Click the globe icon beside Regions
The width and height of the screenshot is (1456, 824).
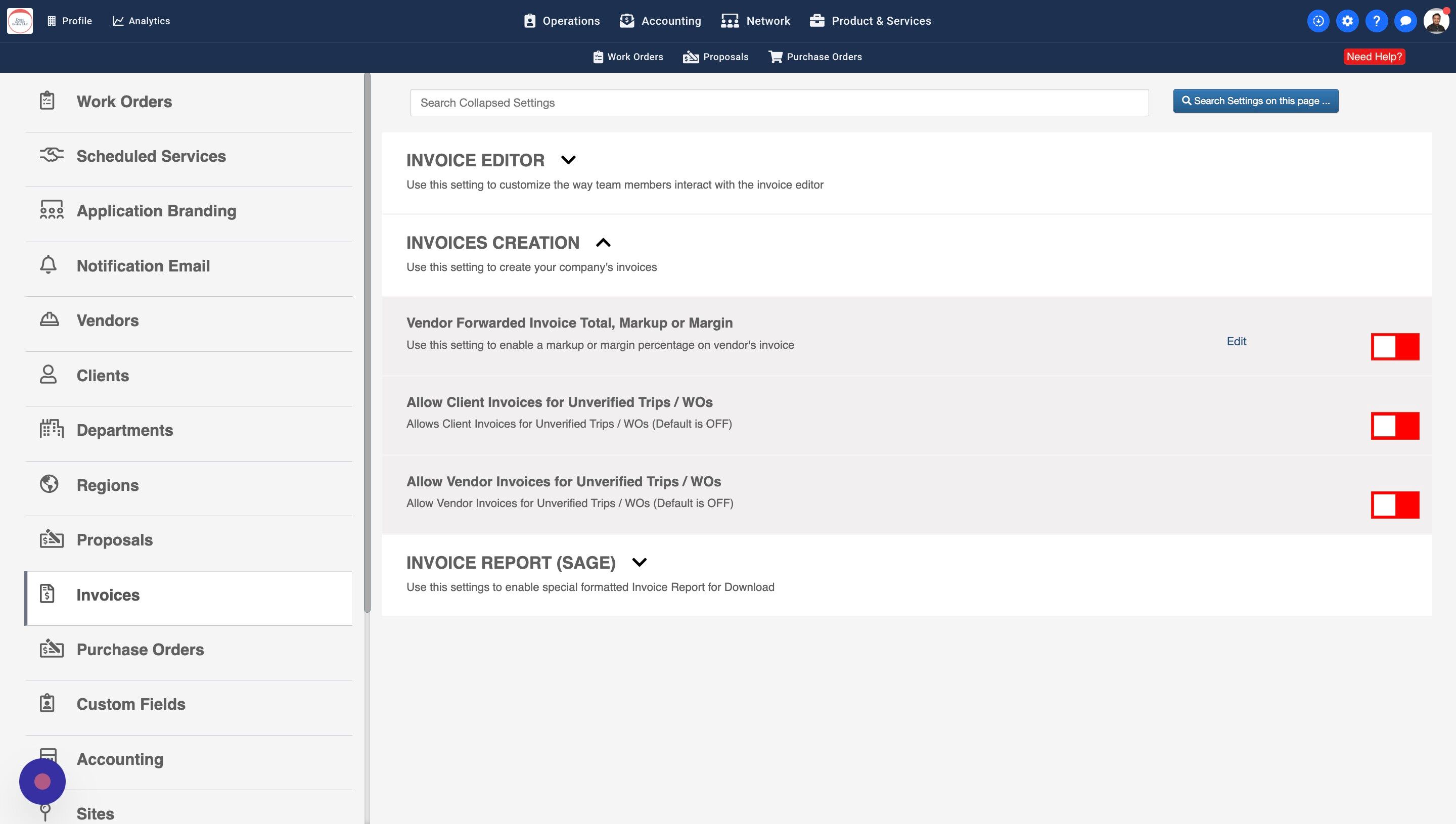pyautogui.click(x=49, y=484)
